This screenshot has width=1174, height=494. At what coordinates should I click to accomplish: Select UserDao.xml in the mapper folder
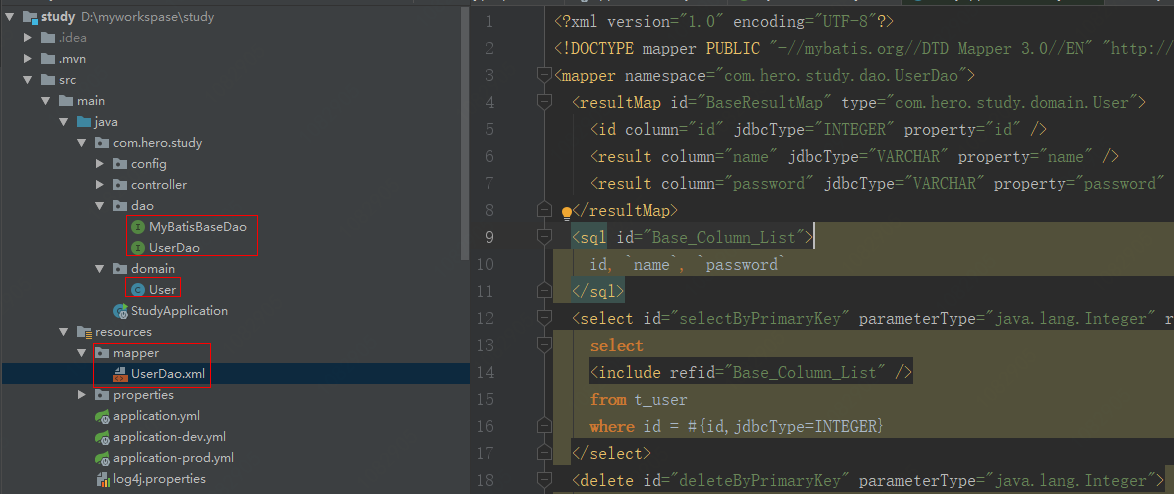coord(168,373)
